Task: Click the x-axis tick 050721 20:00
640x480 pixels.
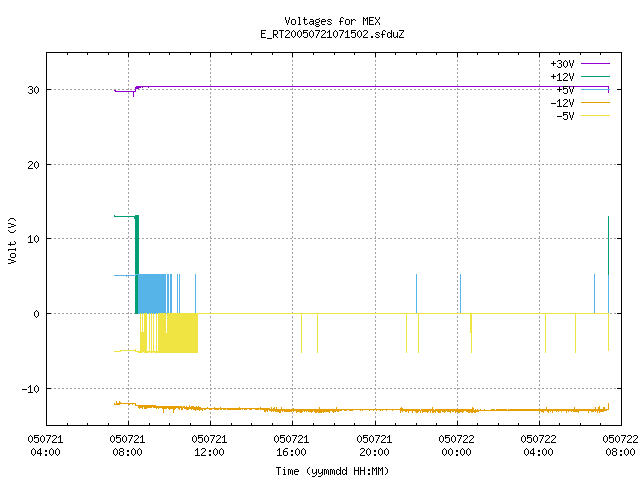Action: coord(374,446)
